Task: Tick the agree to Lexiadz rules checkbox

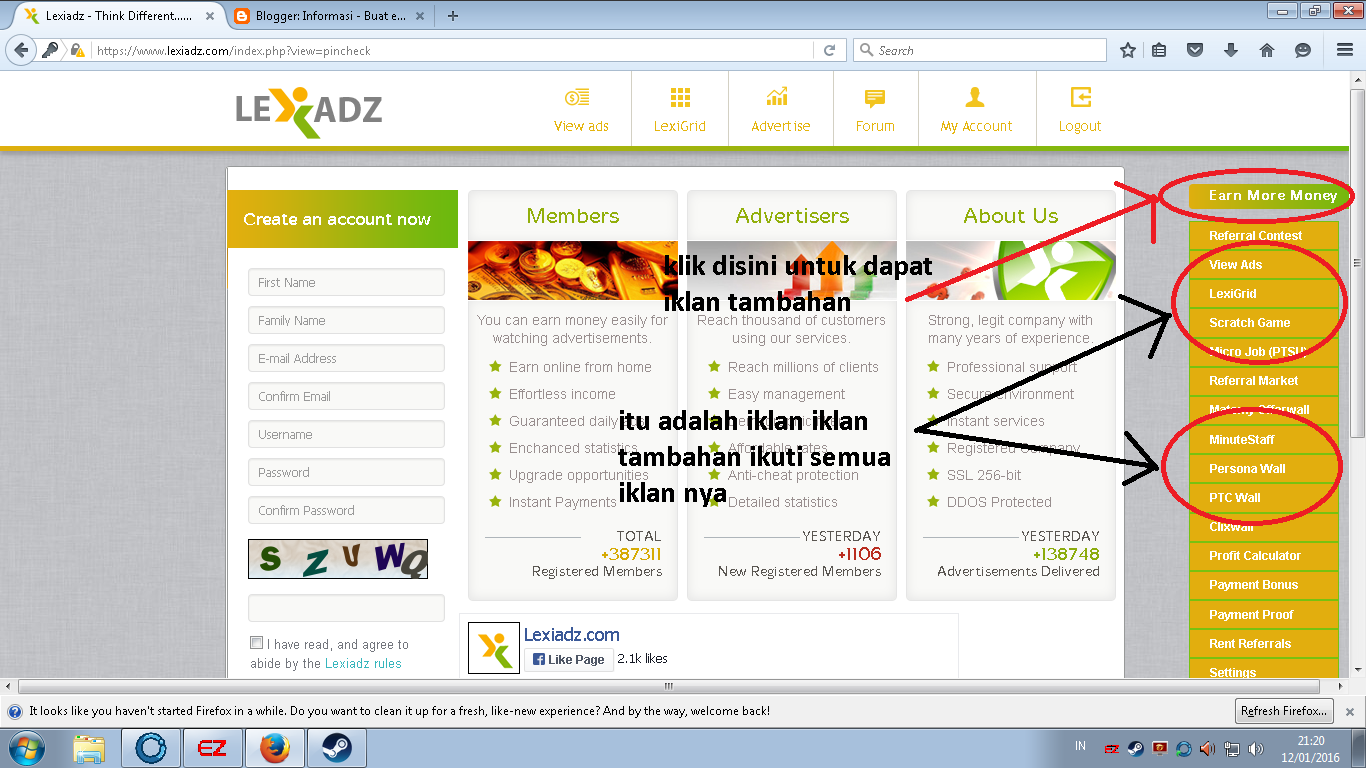Action: tap(257, 643)
